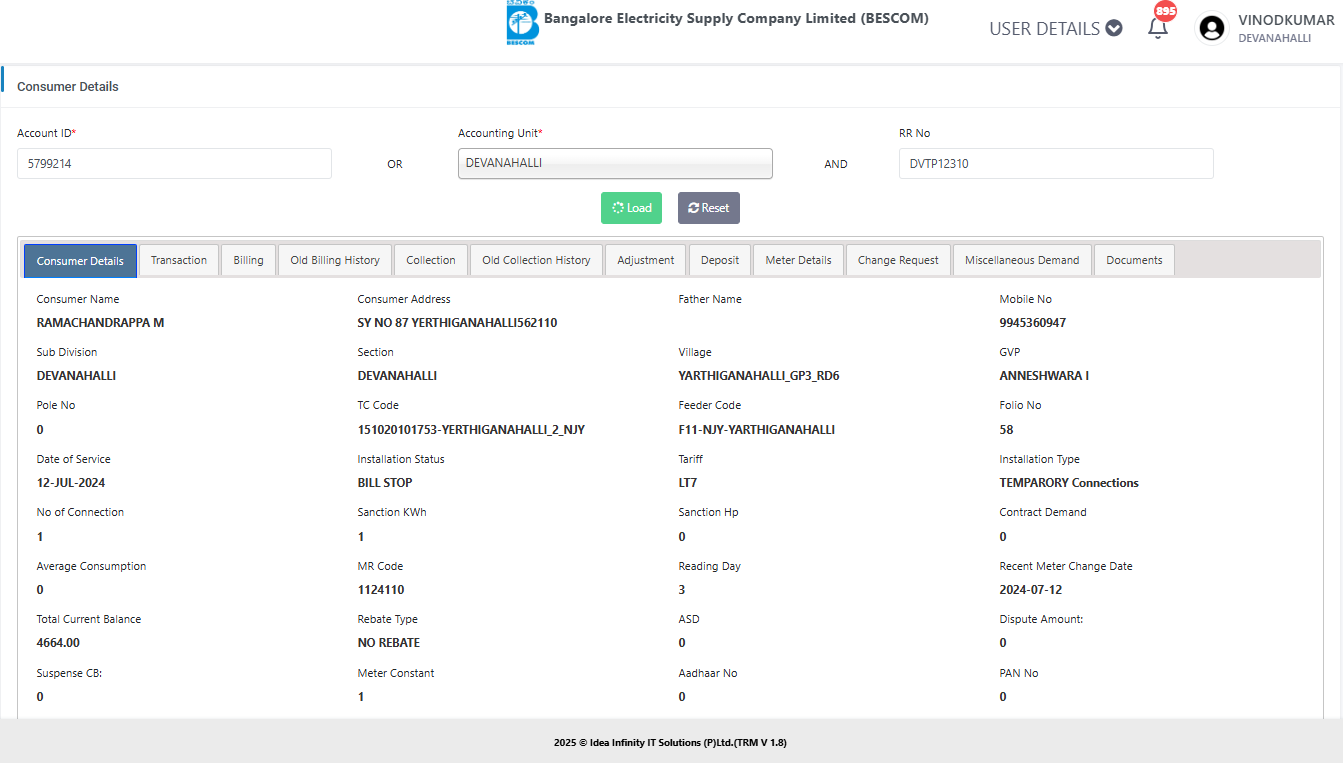1343x763 pixels.
Task: Select TEMPARORY Connections installation type
Action: click(x=1069, y=483)
